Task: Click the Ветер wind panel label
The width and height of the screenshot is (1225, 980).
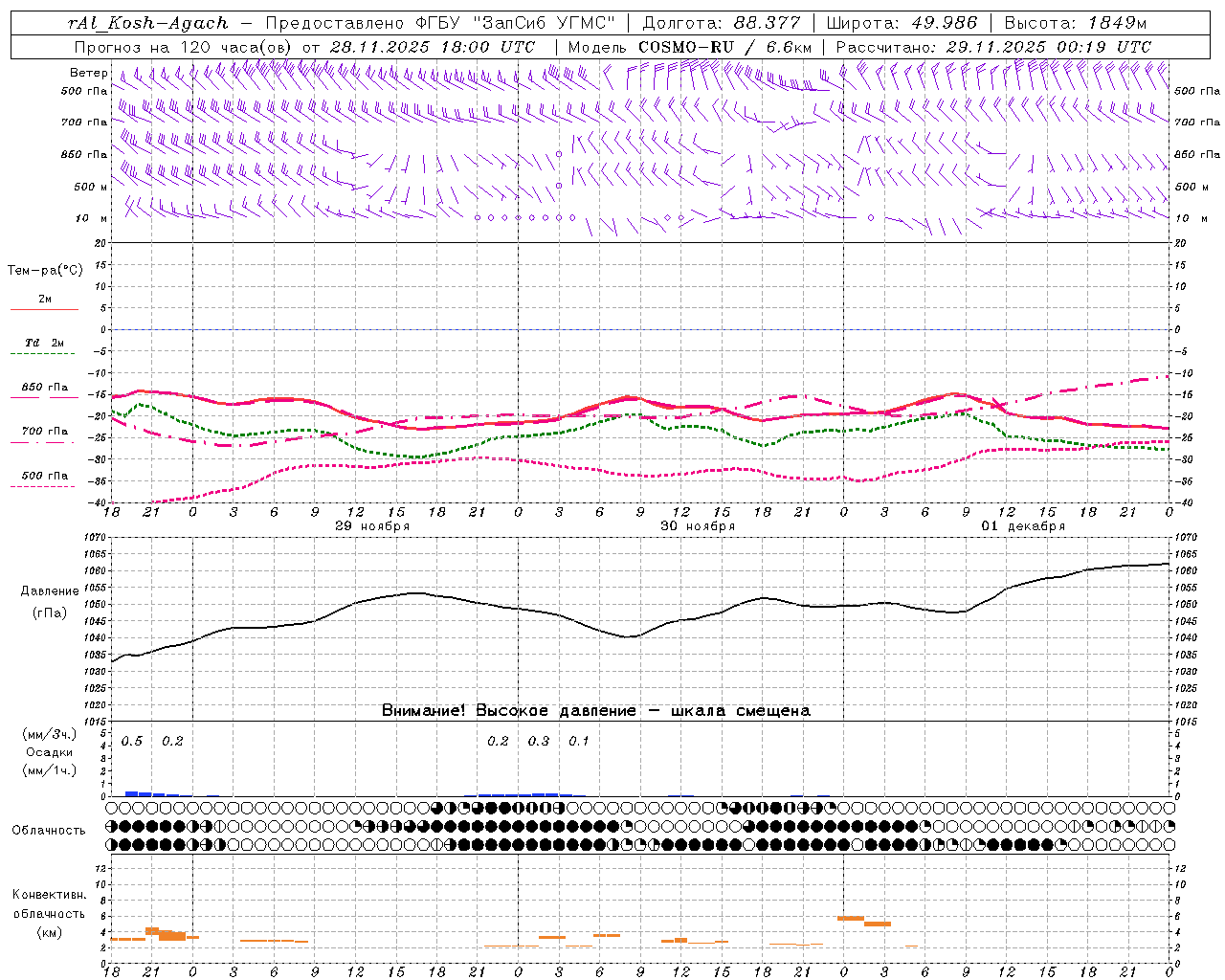Action: pos(88,73)
